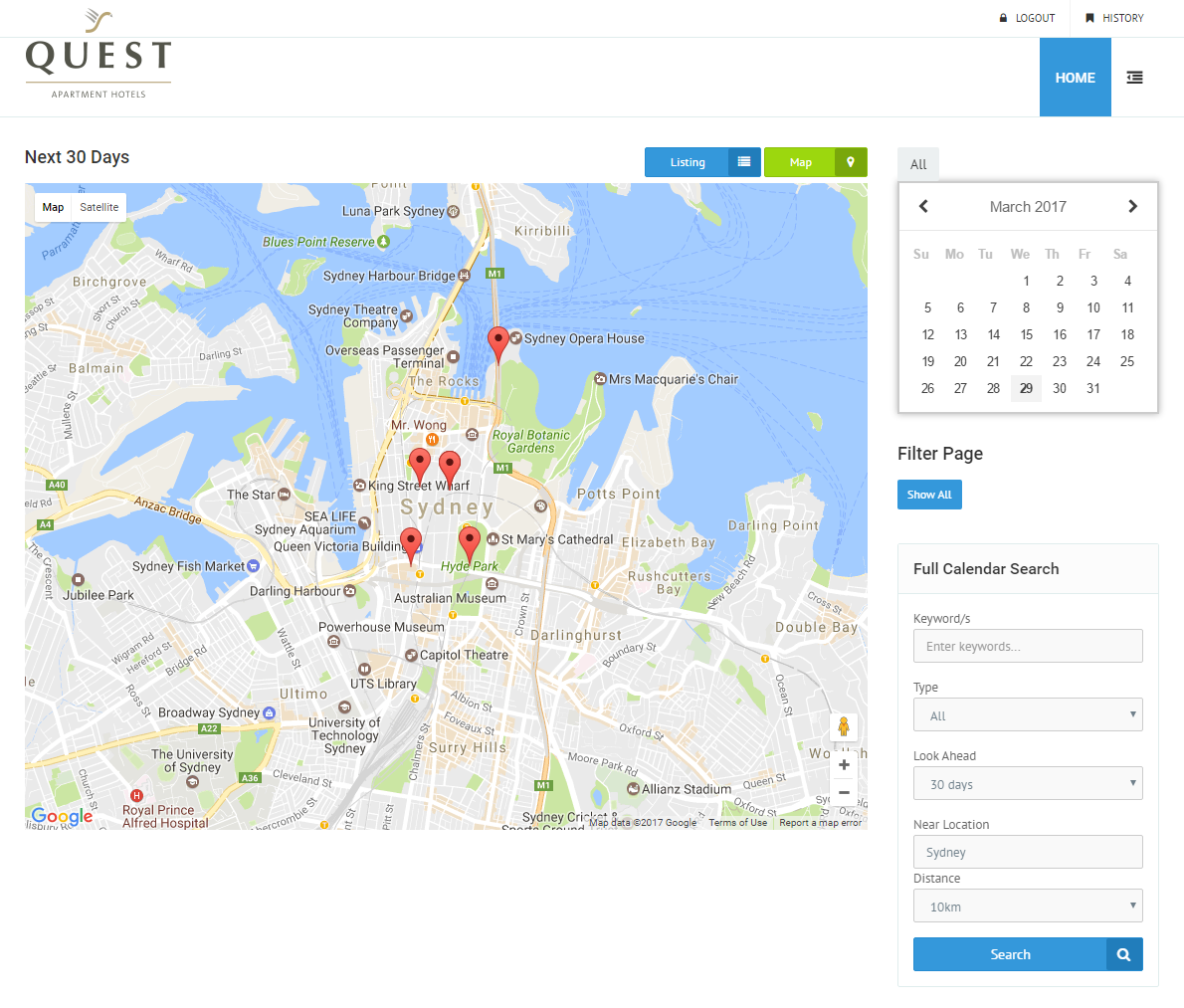The width and height of the screenshot is (1184, 1008).
Task: Click the History link
Action: point(1114,18)
